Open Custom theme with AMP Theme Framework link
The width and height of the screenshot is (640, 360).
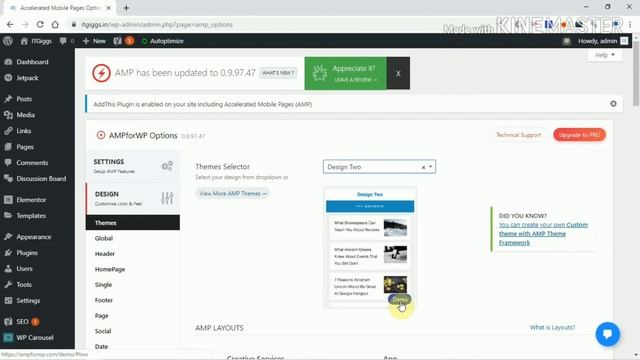point(543,233)
